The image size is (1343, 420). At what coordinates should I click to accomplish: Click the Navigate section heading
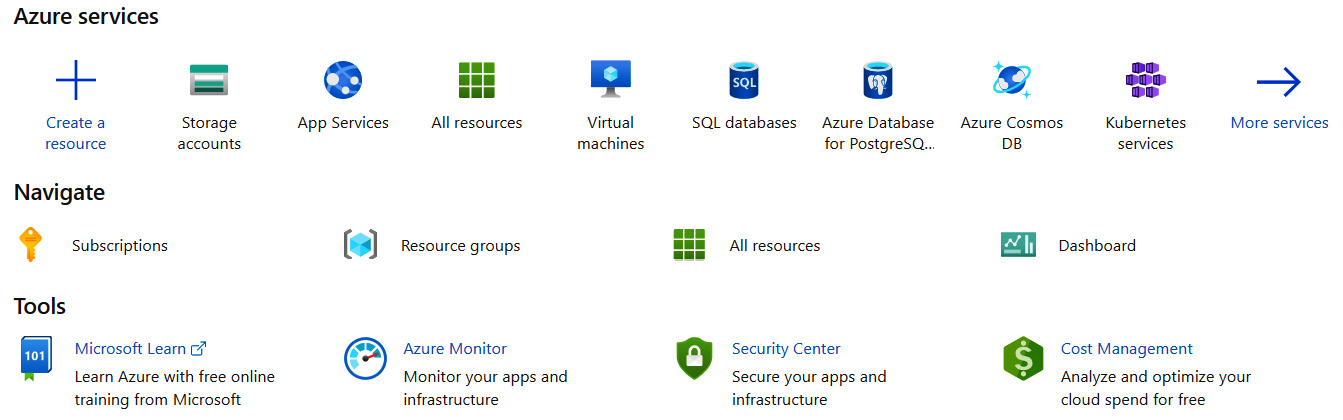pyautogui.click(x=59, y=193)
